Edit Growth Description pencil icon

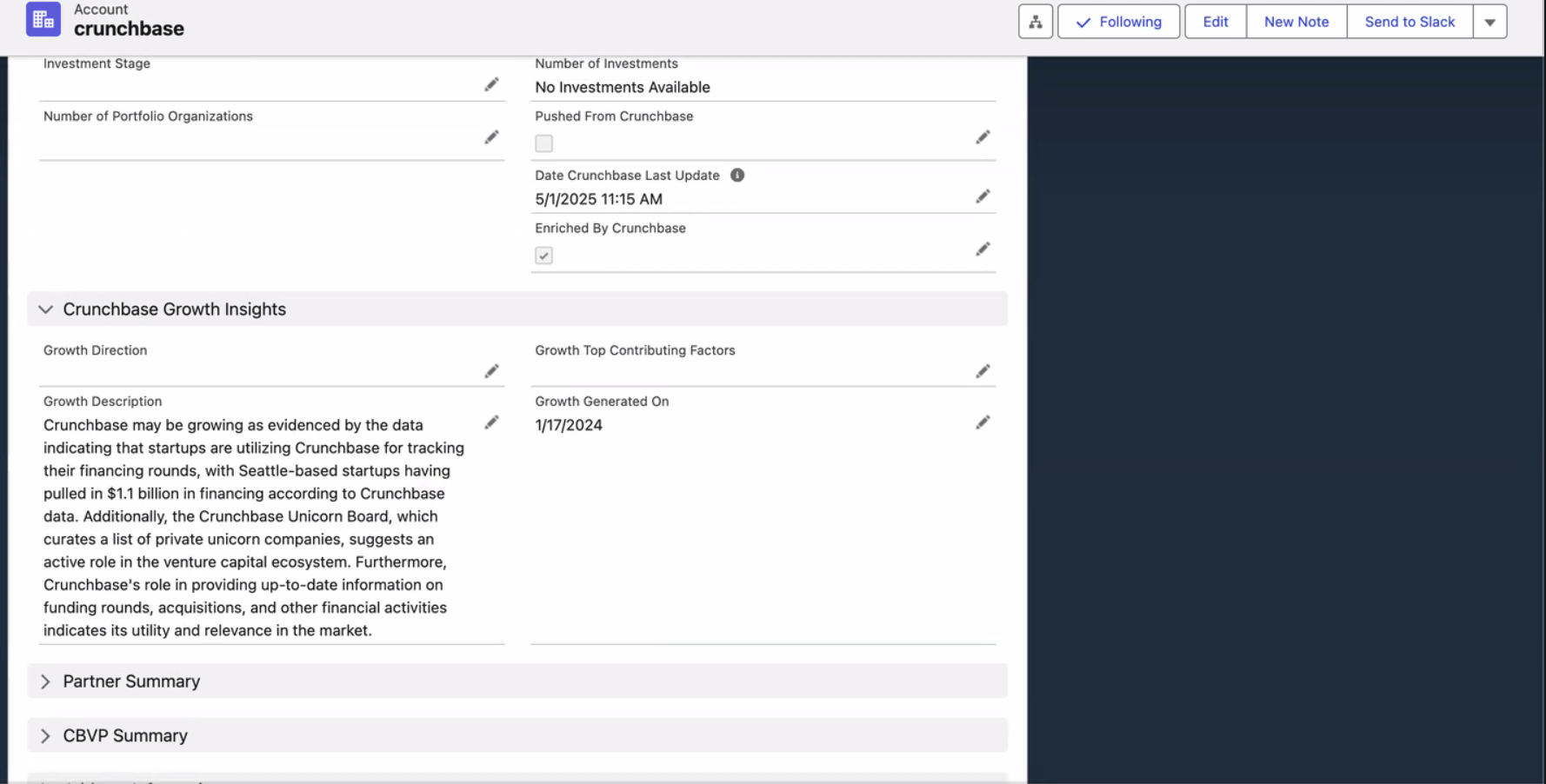[x=491, y=422]
